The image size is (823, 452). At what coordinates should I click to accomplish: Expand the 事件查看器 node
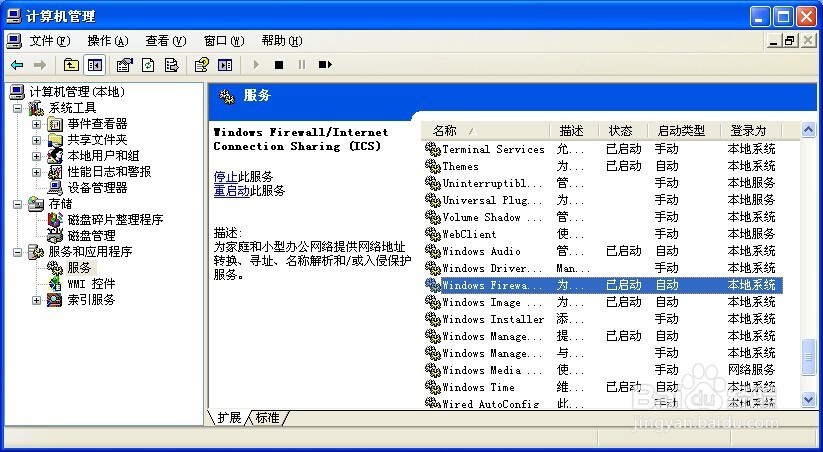click(x=36, y=124)
